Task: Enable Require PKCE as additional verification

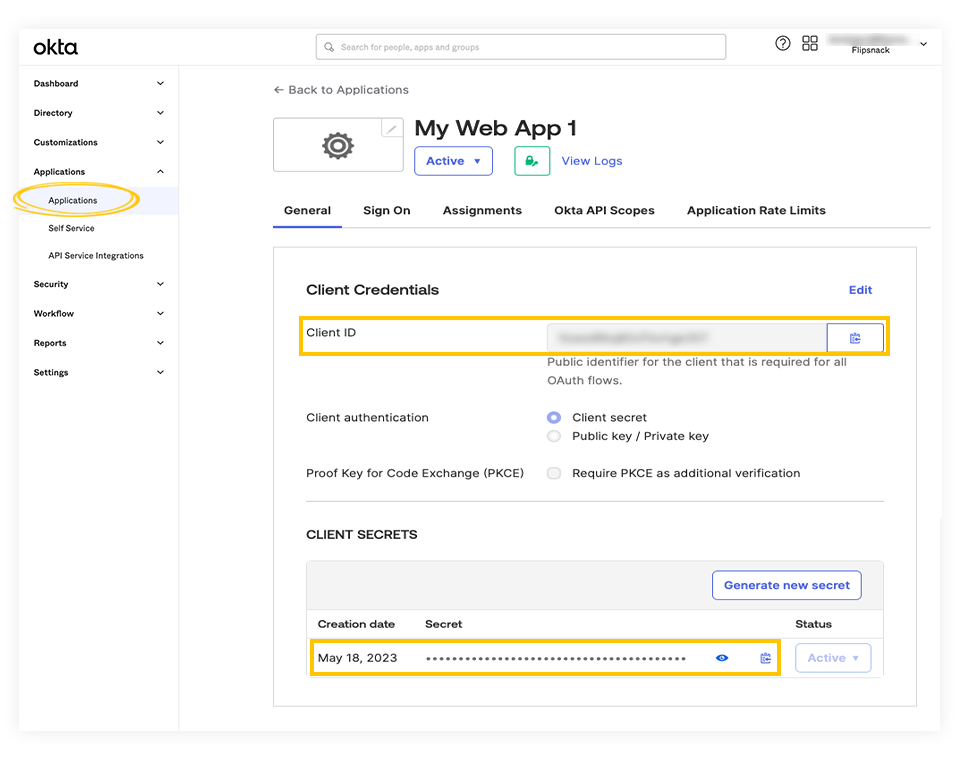Action: (x=553, y=473)
